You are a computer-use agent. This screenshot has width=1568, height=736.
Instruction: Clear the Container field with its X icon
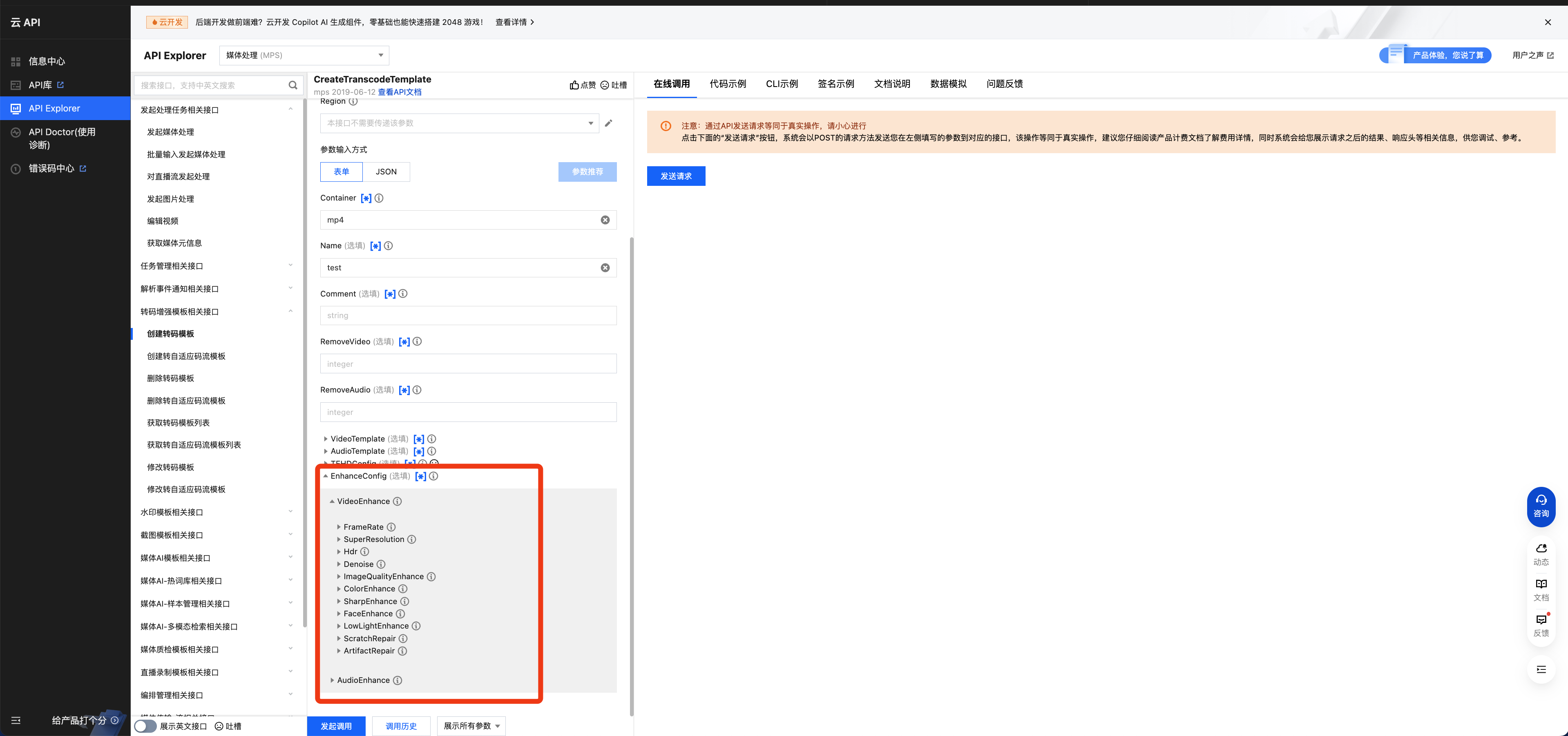tap(605, 220)
